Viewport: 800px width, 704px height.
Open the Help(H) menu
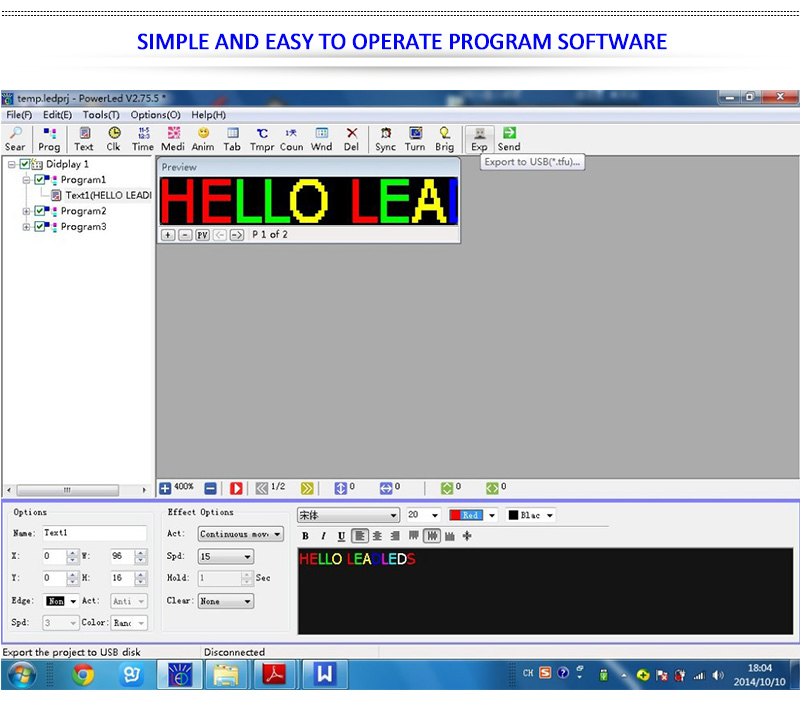[x=209, y=115]
